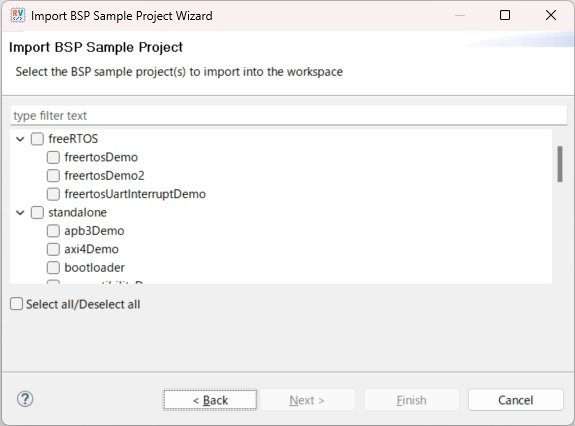The image size is (575, 426).
Task: Click the type filter text field
Action: (x=289, y=115)
